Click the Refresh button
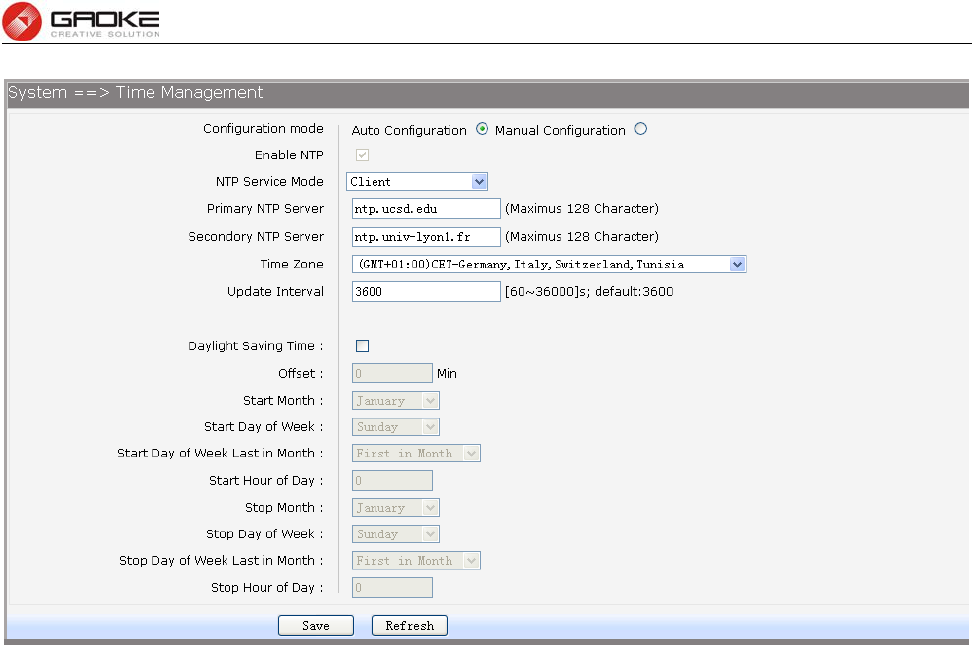This screenshot has width=972, height=645. 410,626
